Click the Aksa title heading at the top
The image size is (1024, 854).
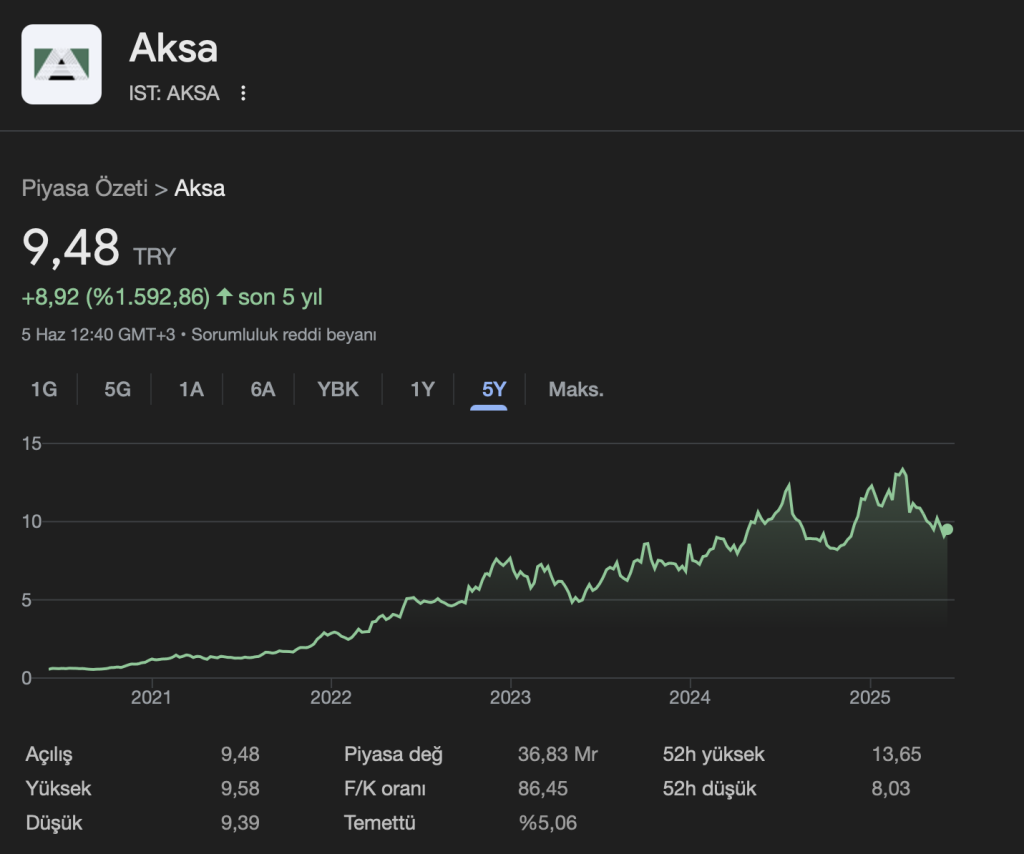tap(173, 48)
